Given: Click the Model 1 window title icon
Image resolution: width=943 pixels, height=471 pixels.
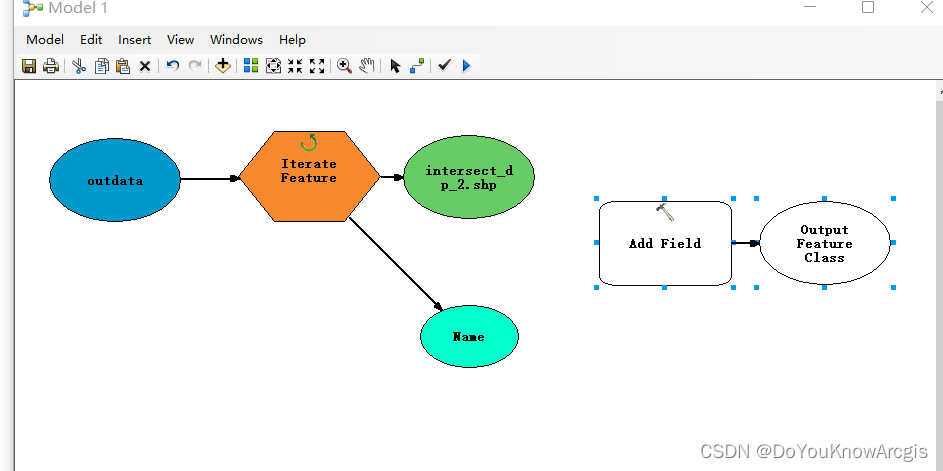Looking at the screenshot, I should [32, 8].
